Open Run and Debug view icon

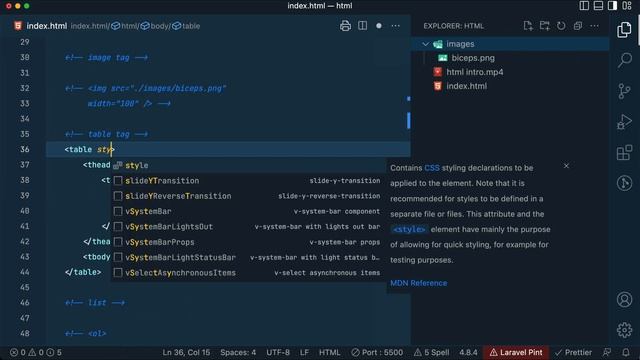624,122
